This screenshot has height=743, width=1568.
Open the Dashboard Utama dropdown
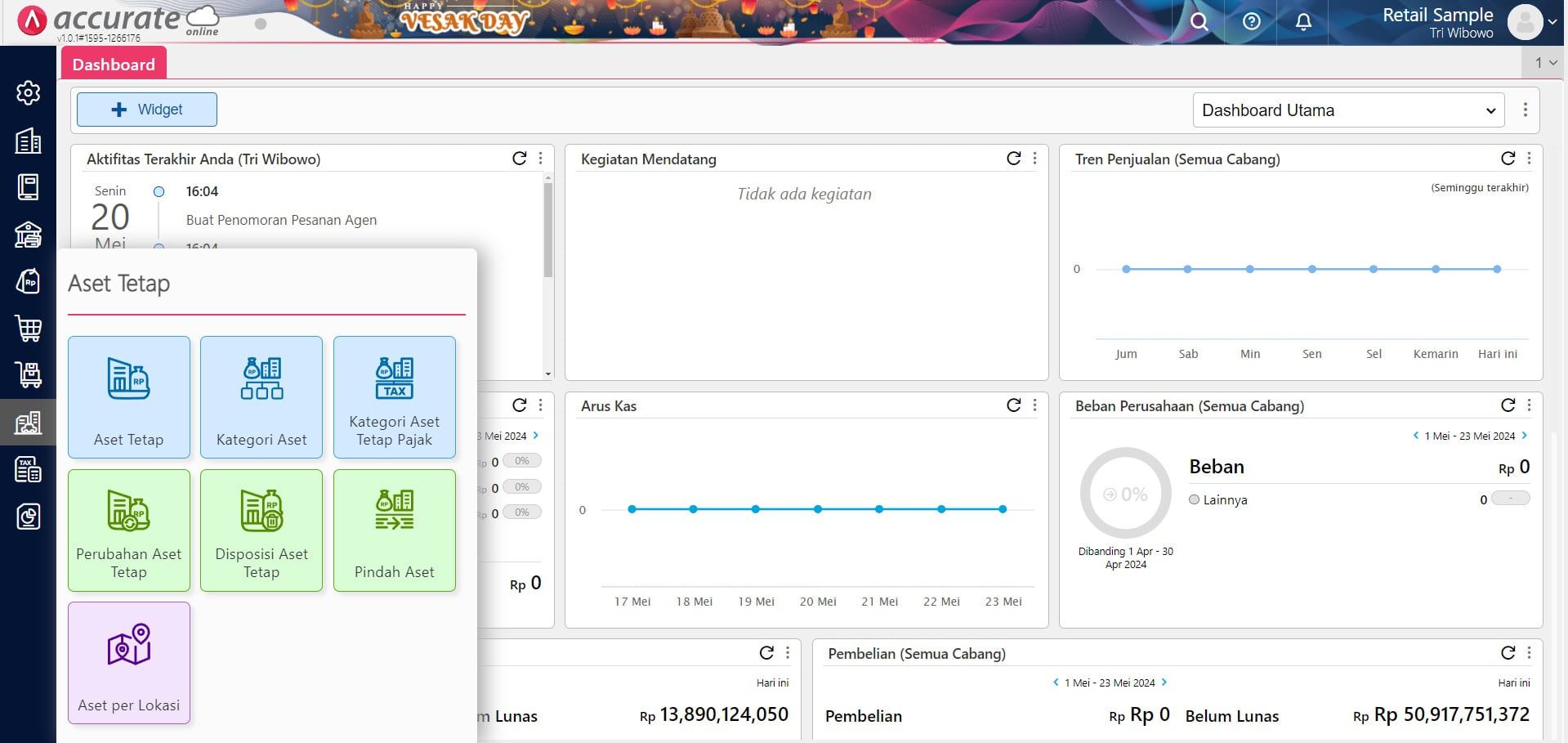click(x=1347, y=110)
